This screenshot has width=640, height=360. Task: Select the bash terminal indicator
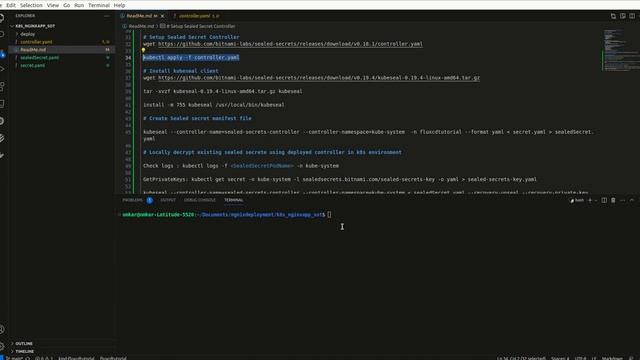pyautogui.click(x=577, y=200)
